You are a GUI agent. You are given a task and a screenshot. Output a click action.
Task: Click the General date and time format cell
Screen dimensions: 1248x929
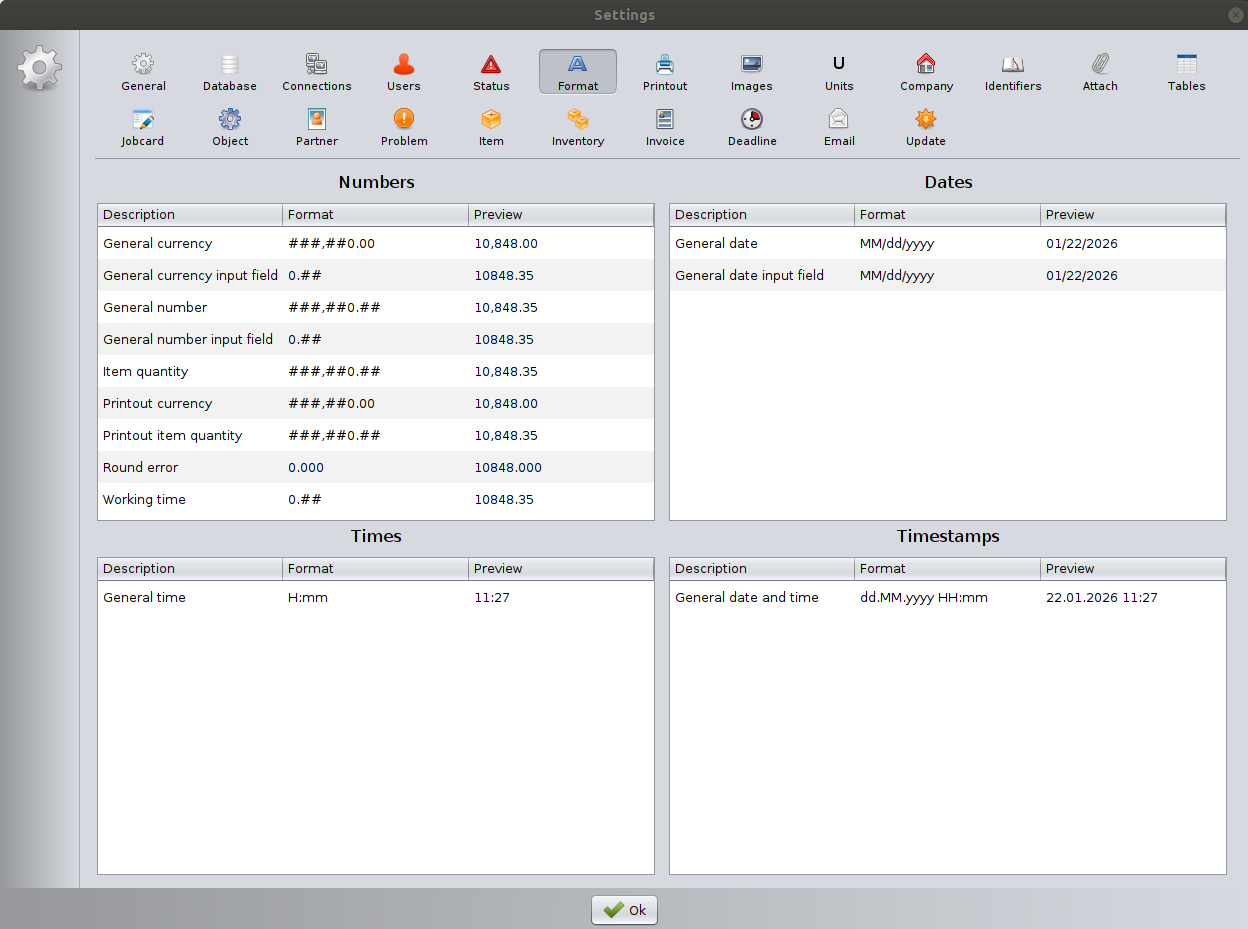coord(946,598)
